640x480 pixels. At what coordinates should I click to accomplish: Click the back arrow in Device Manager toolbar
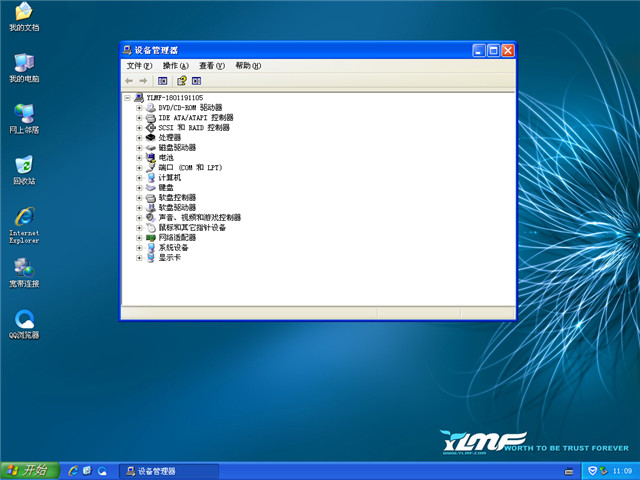pos(129,80)
